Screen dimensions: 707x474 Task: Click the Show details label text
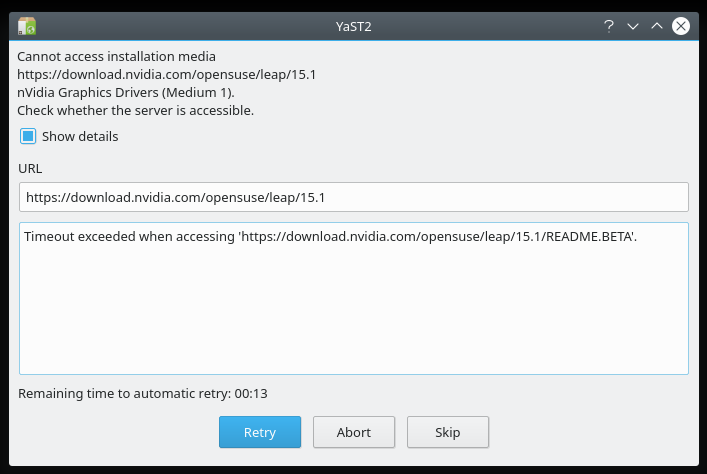(x=80, y=136)
